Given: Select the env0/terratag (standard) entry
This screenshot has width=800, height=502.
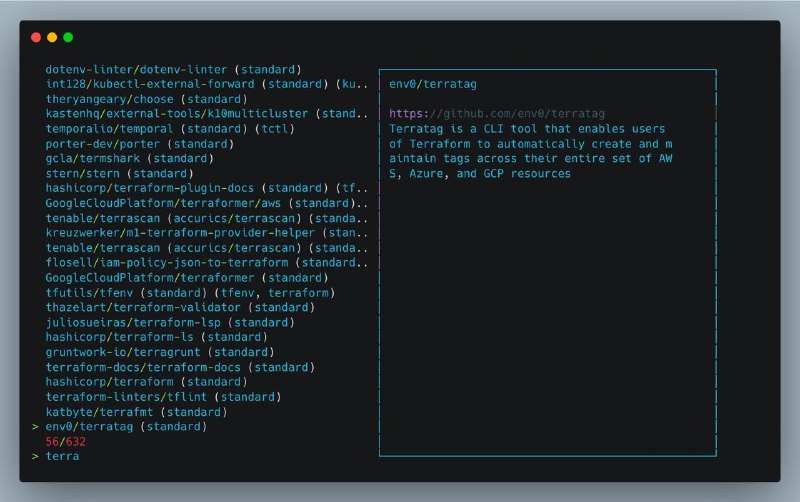Looking at the screenshot, I should 126,426.
